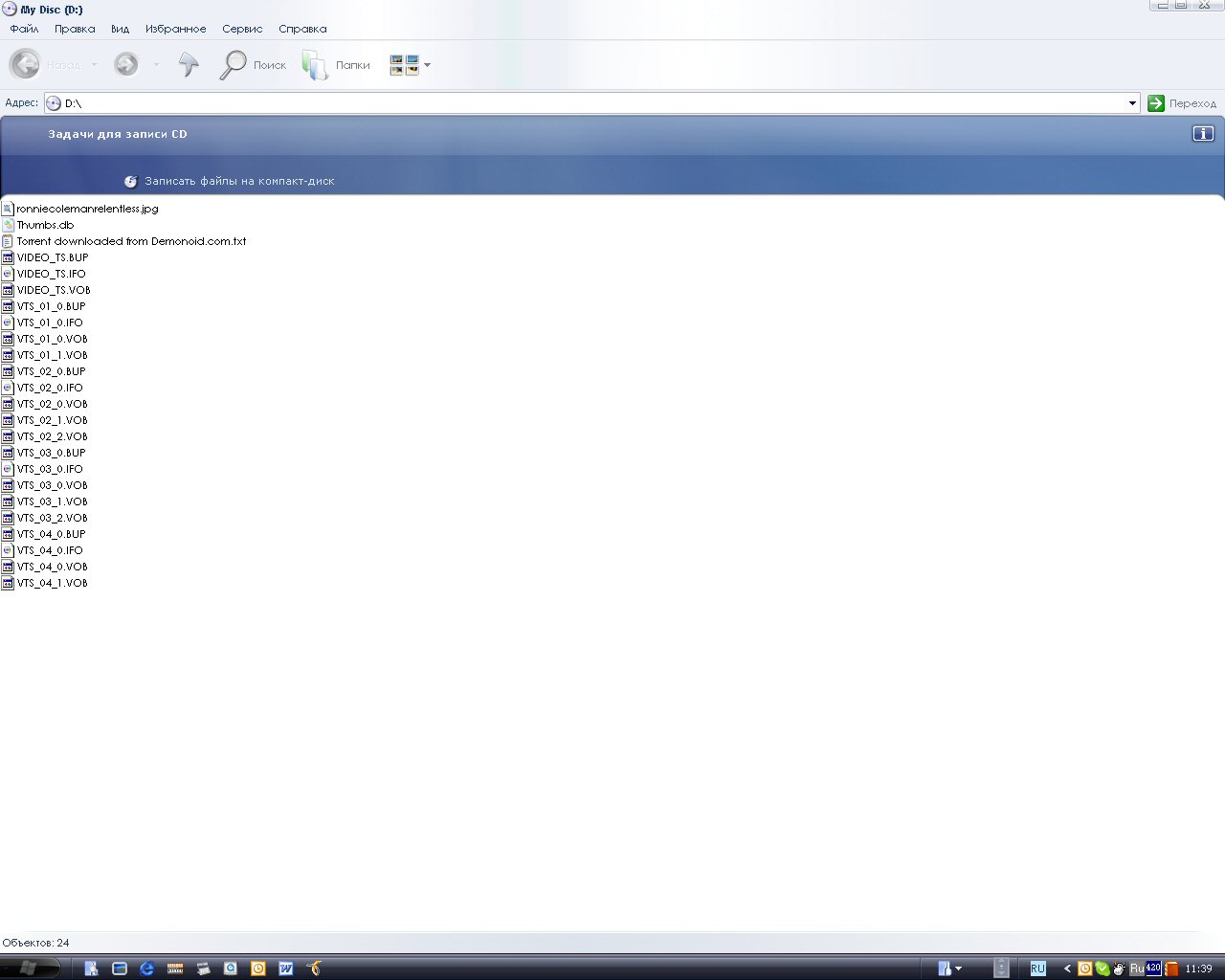Show hidden tray icons with the arrow
Screen dimensions: 1225x980
(1067, 969)
